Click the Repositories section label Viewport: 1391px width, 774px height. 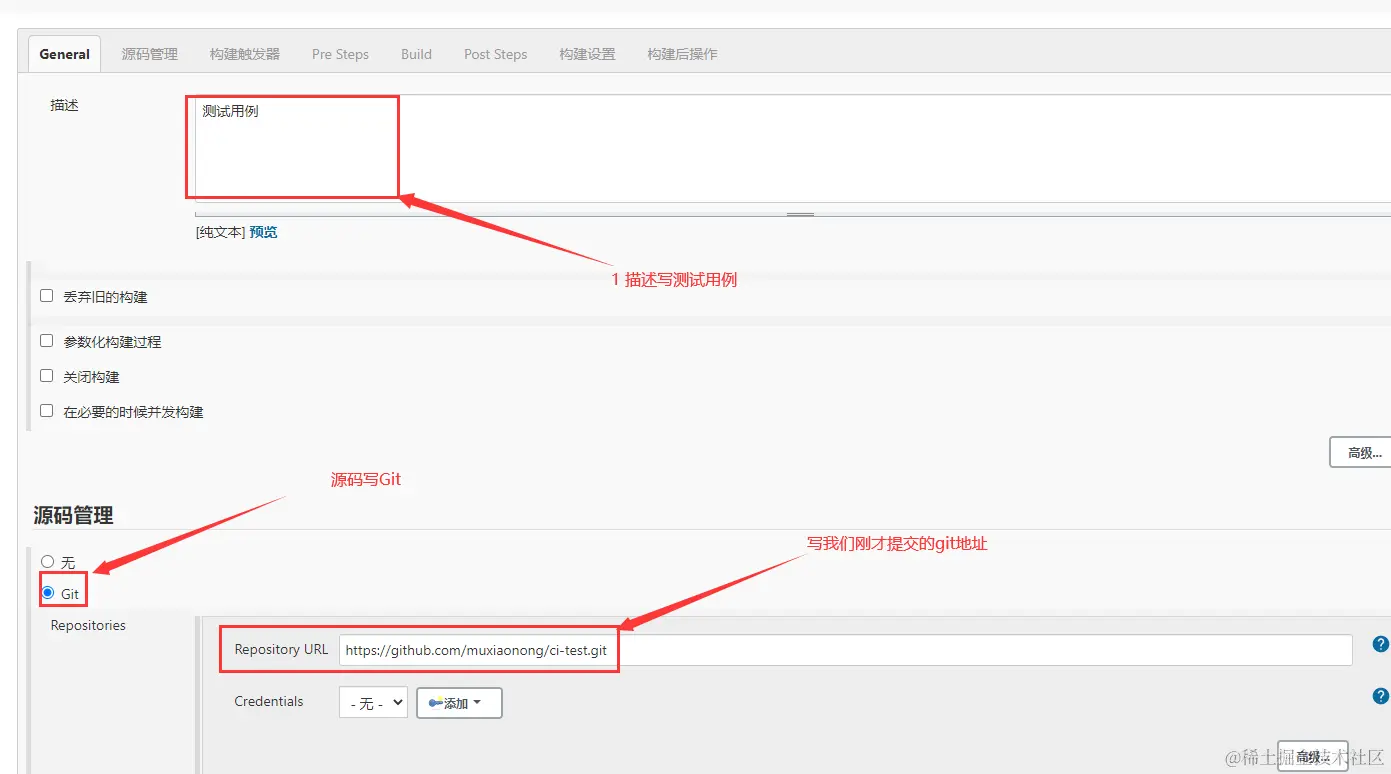tap(88, 625)
